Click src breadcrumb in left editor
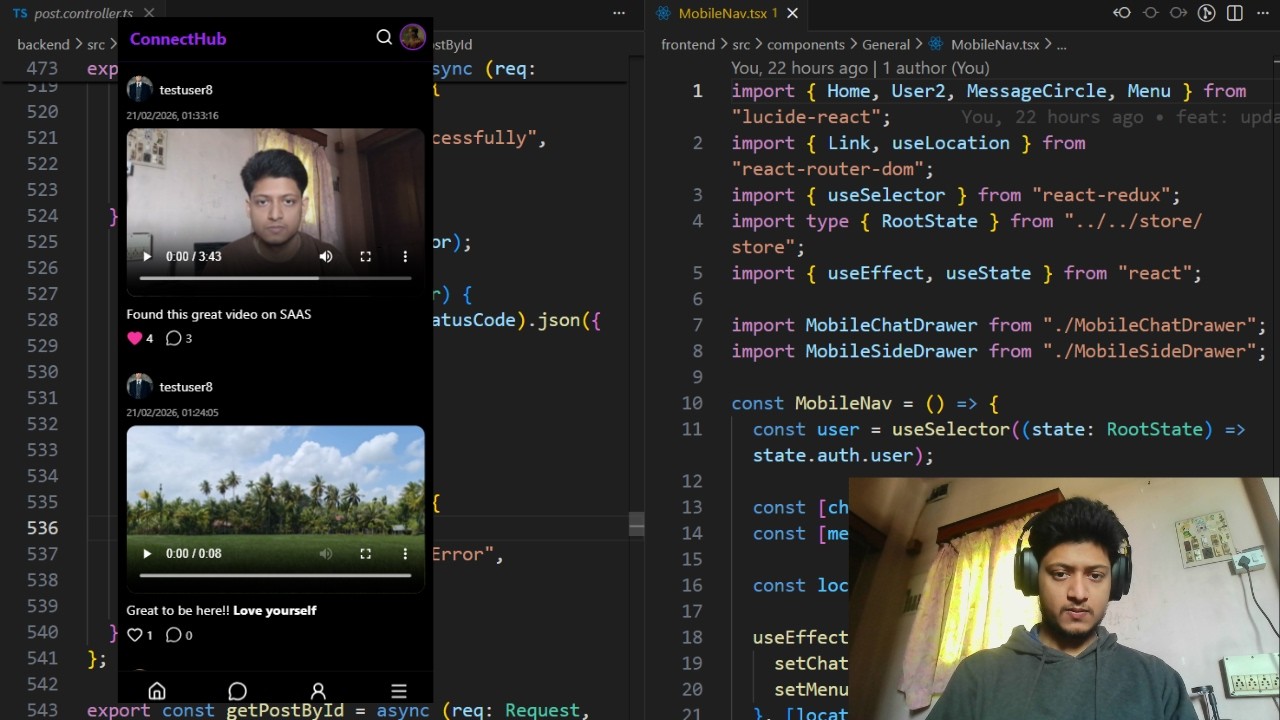The width and height of the screenshot is (1280, 720). pyautogui.click(x=96, y=45)
